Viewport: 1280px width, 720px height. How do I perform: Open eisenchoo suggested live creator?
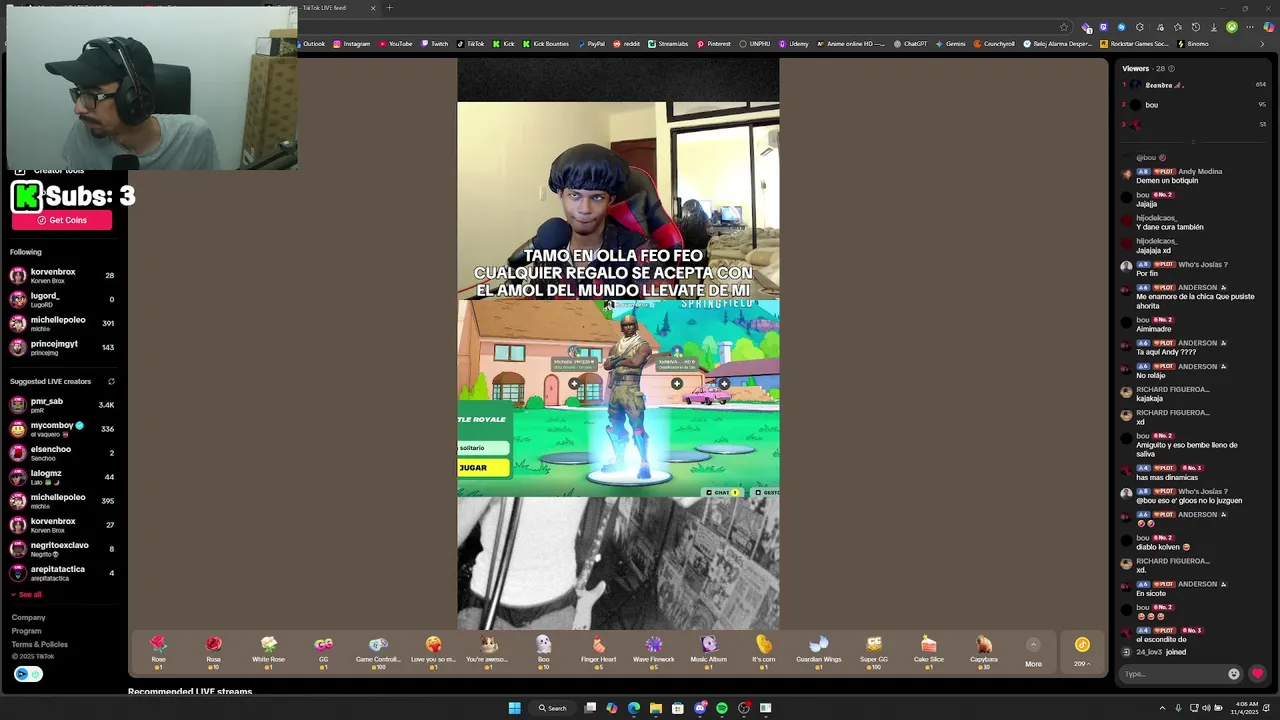tap(62, 453)
